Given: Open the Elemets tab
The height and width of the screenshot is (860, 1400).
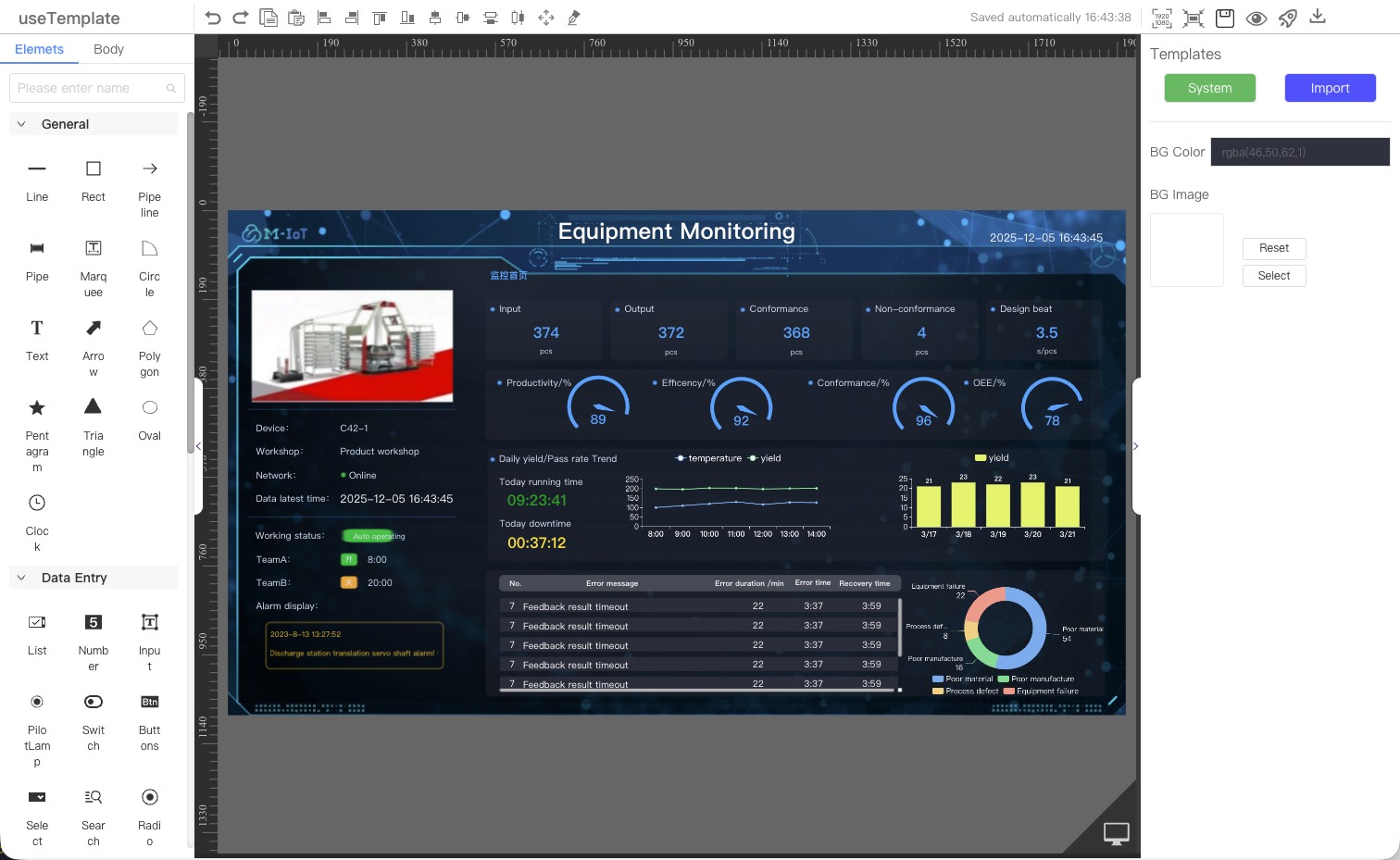Looking at the screenshot, I should tap(39, 49).
